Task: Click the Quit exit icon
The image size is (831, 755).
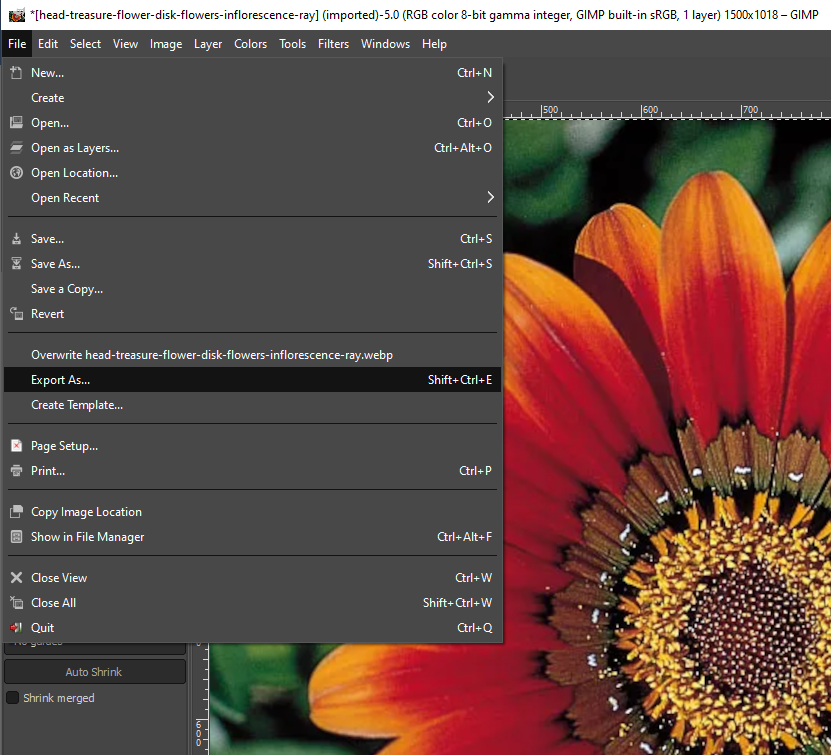Action: [16, 627]
